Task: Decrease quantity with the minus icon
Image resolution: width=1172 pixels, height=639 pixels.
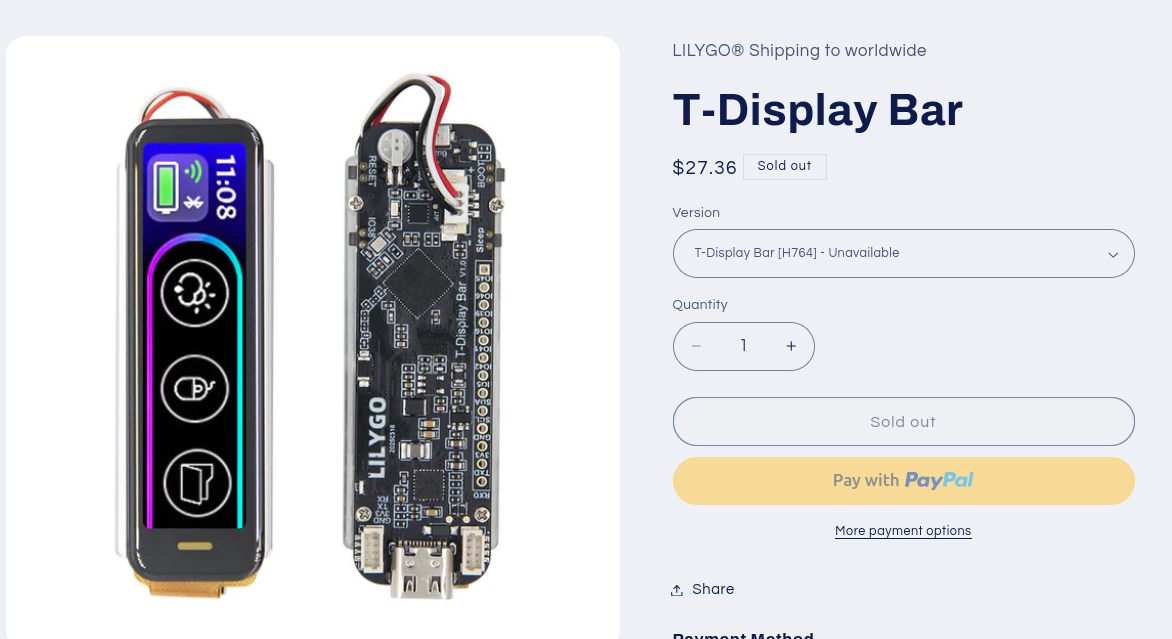Action: point(697,346)
